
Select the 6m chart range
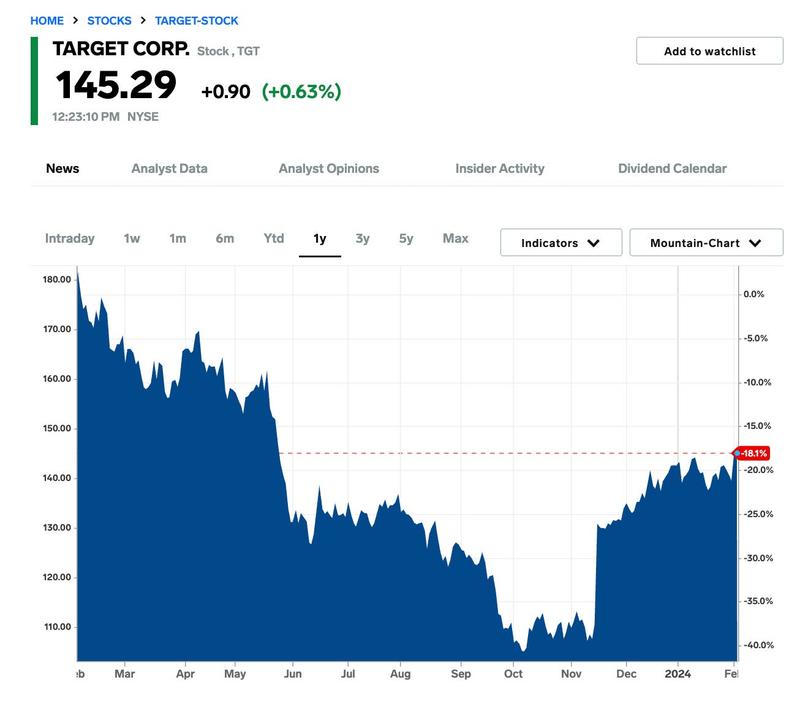(x=224, y=239)
